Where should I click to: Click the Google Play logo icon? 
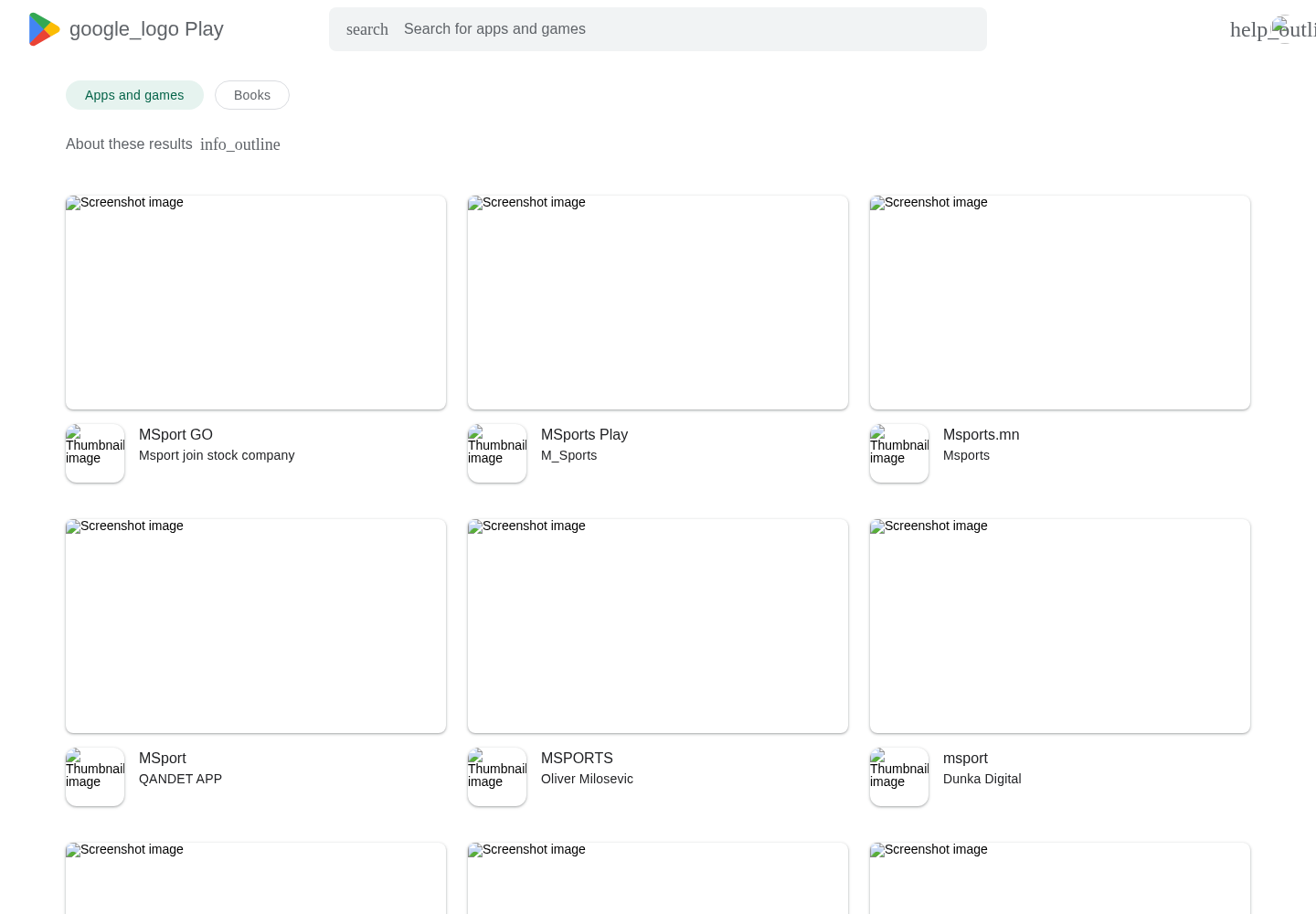44,29
